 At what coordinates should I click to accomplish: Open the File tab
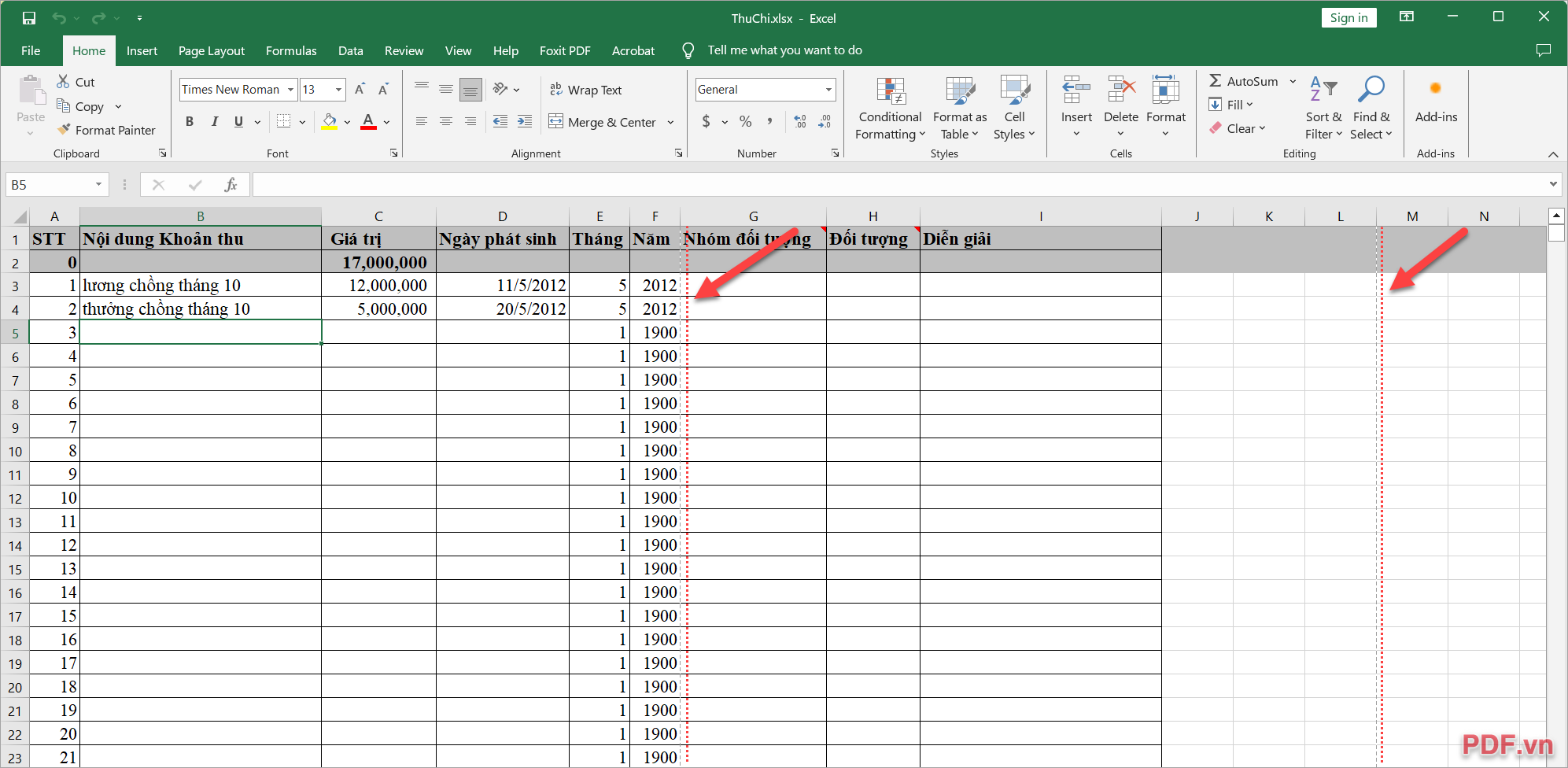(x=31, y=50)
